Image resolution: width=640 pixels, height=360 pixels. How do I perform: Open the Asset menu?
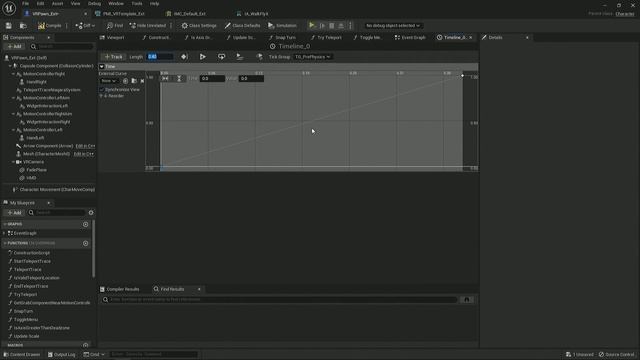tap(57, 4)
